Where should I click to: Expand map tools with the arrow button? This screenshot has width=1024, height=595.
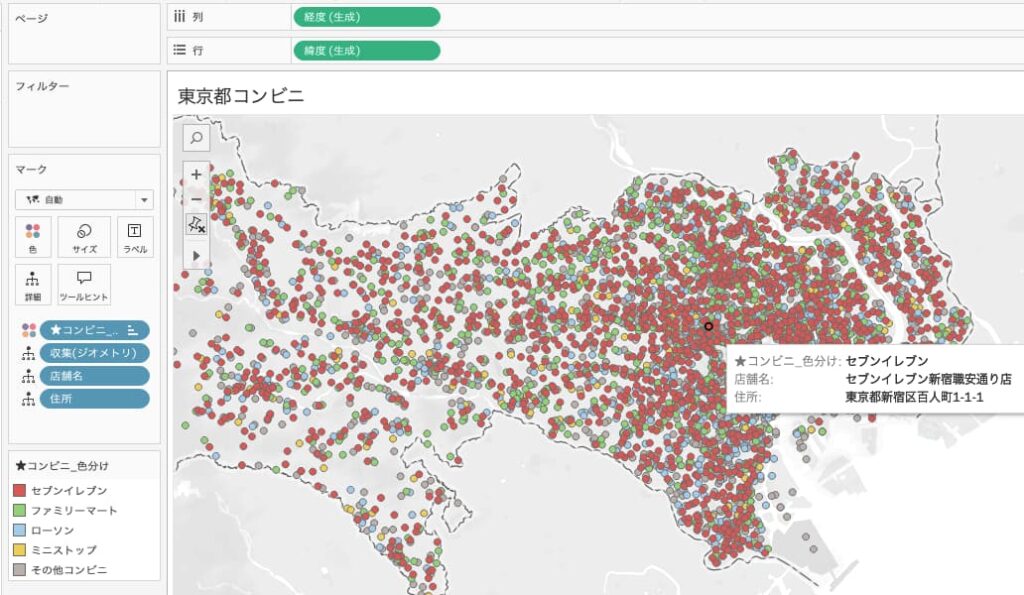(x=196, y=256)
